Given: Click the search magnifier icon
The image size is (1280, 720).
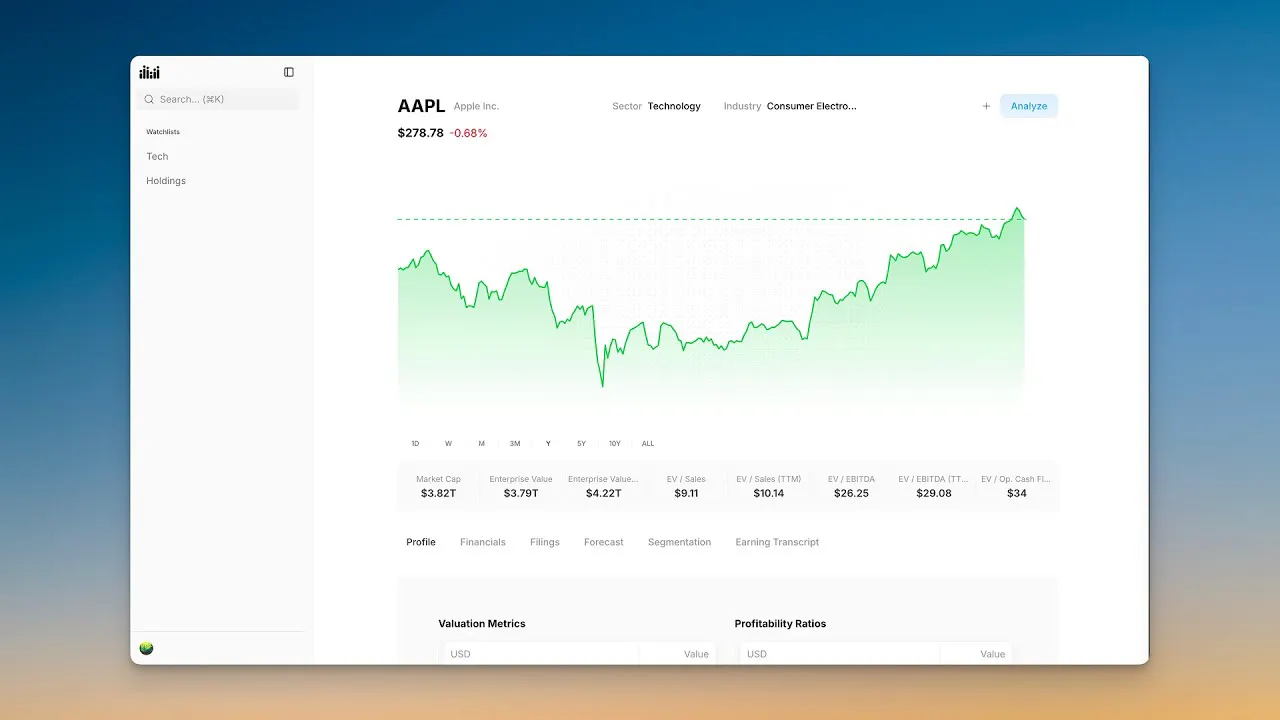Looking at the screenshot, I should pos(149,99).
